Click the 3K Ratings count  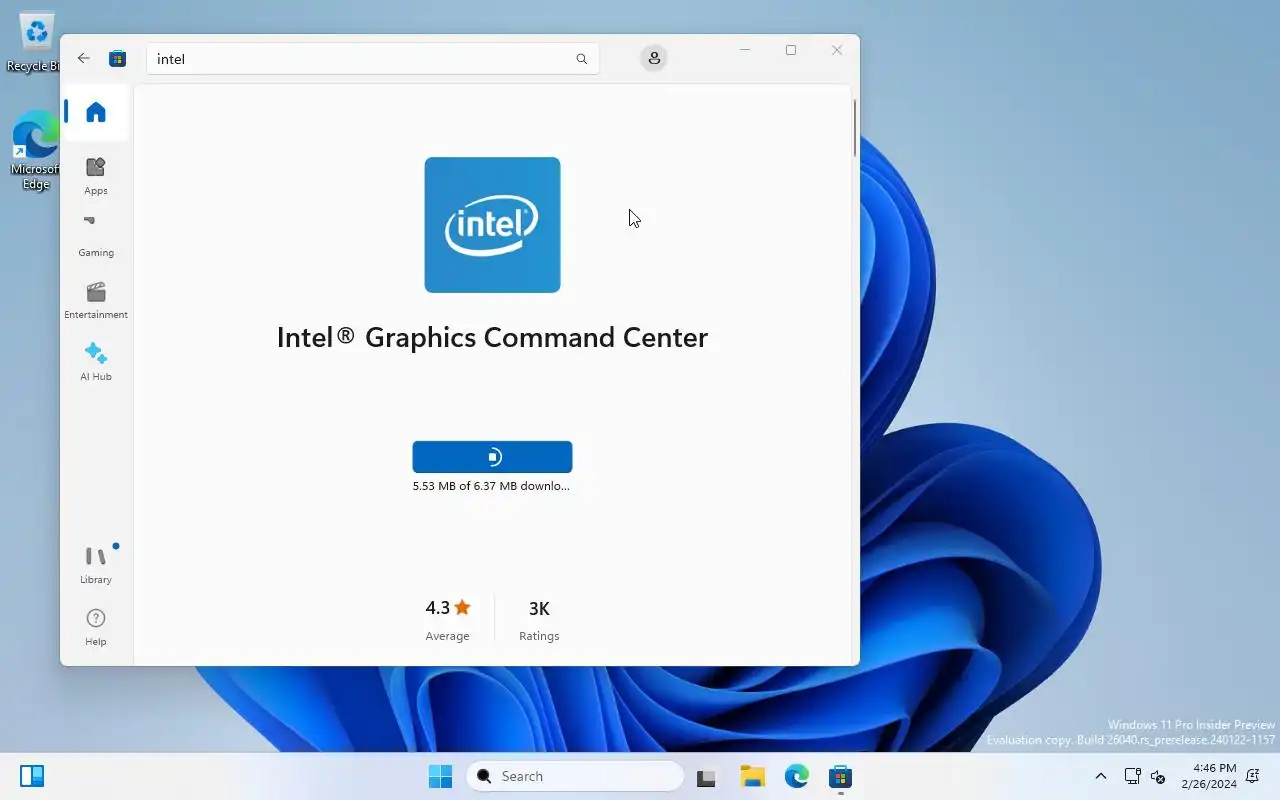(x=539, y=620)
